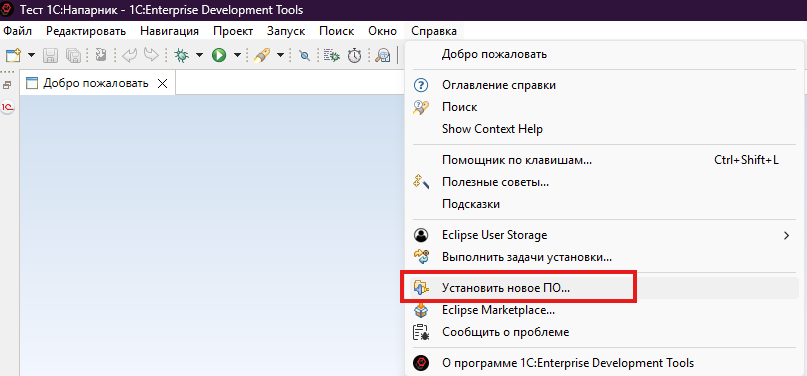
Task: Select Поиск entry in the Справка menu
Action: pyautogui.click(x=603, y=107)
